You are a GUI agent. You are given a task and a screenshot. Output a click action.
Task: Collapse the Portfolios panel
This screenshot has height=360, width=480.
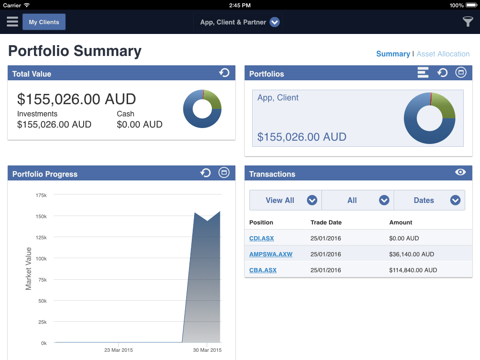[461, 73]
